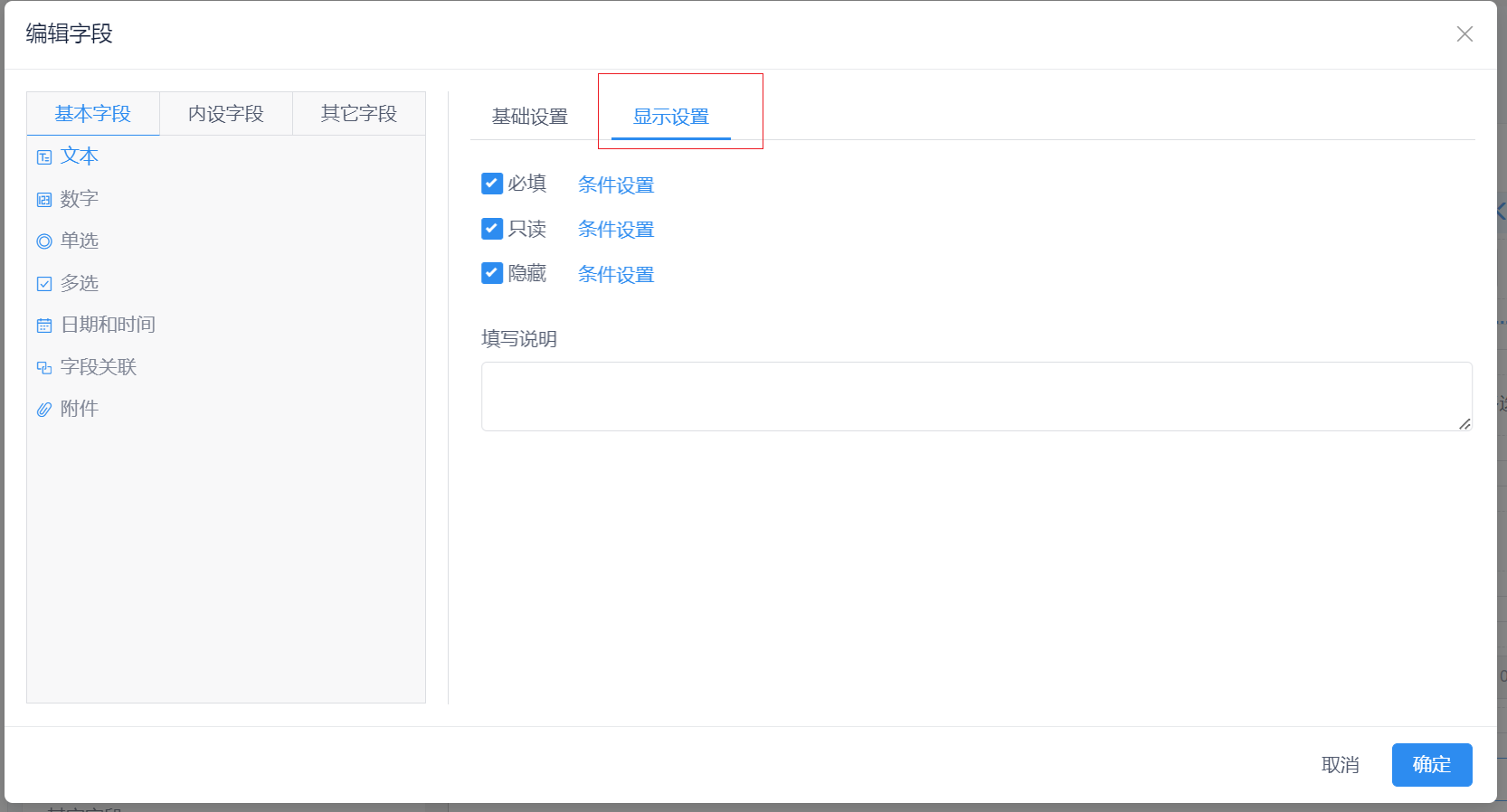Select the 日期和时间 field type
The height and width of the screenshot is (812, 1507).
109,325
